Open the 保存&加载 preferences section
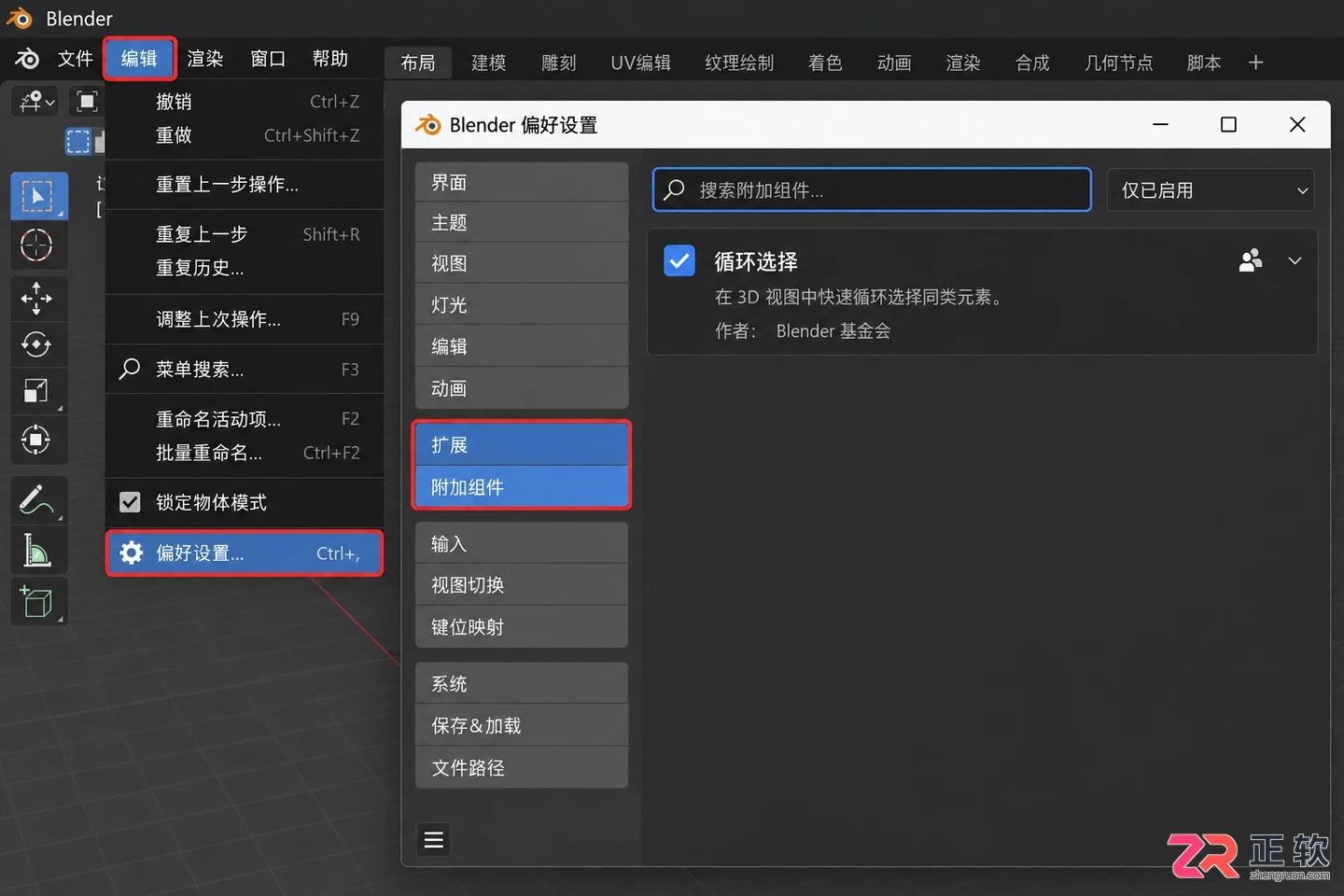1344x896 pixels. [x=522, y=725]
